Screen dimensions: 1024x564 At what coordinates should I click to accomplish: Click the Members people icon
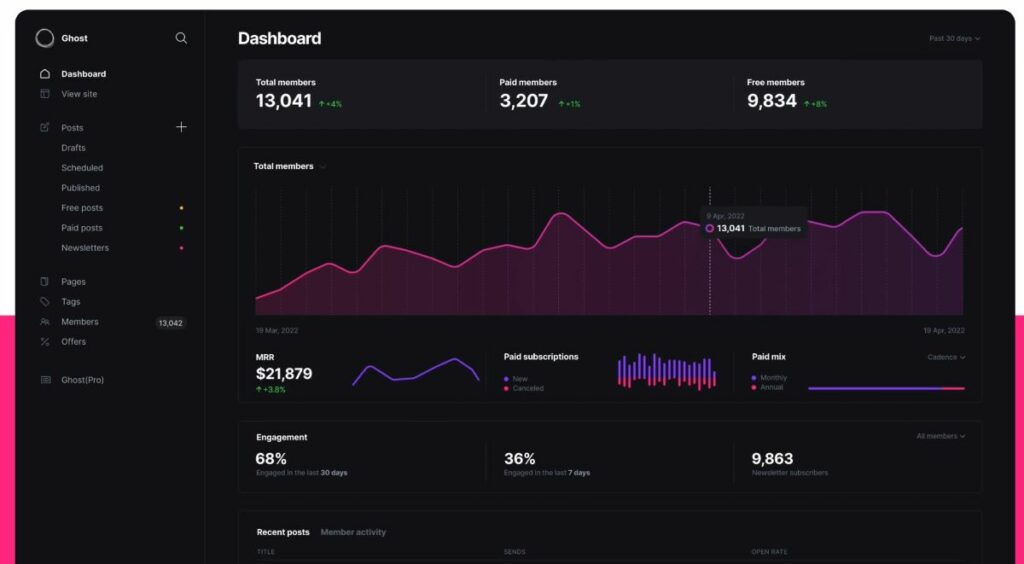click(44, 322)
